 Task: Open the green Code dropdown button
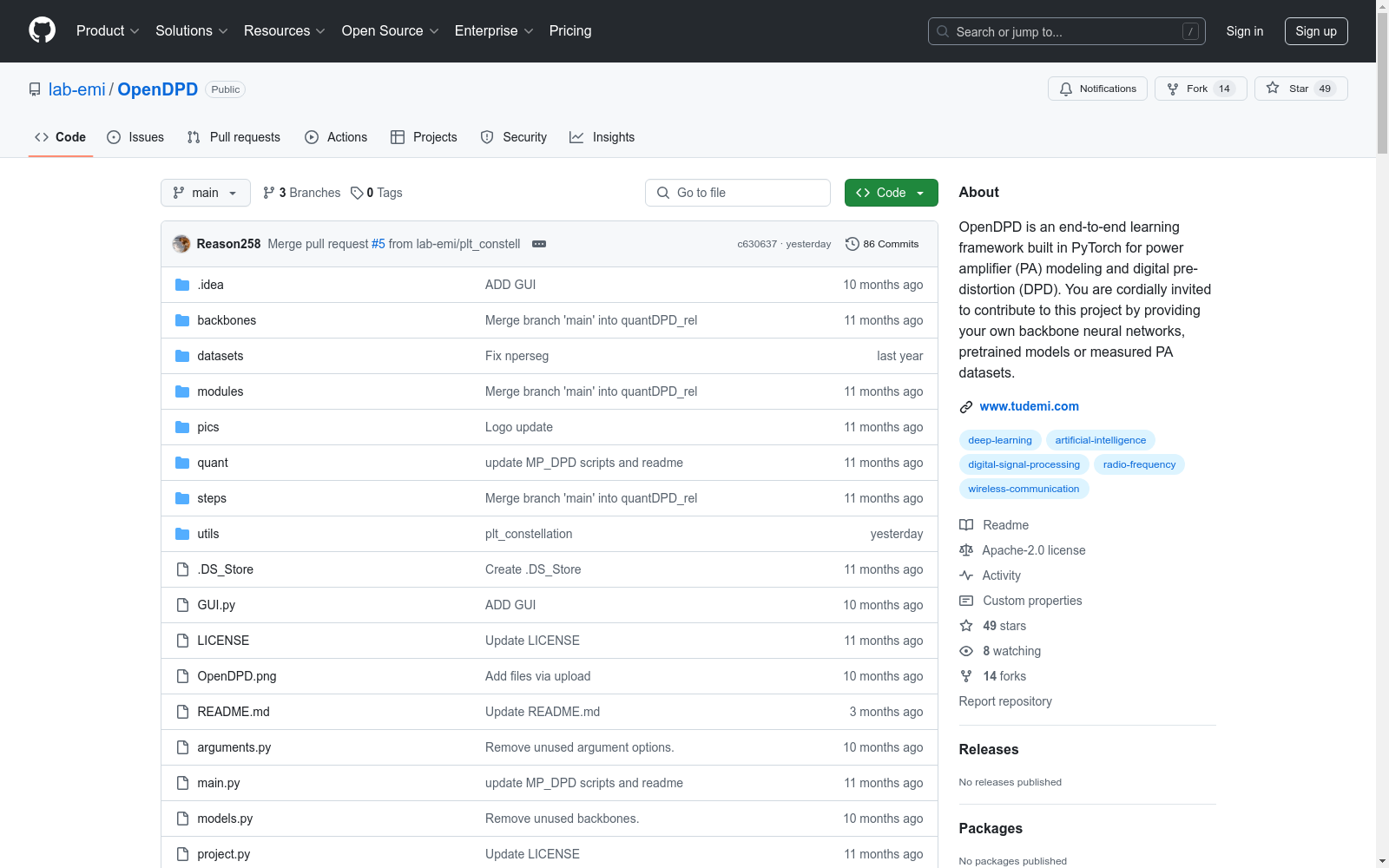[x=892, y=193]
